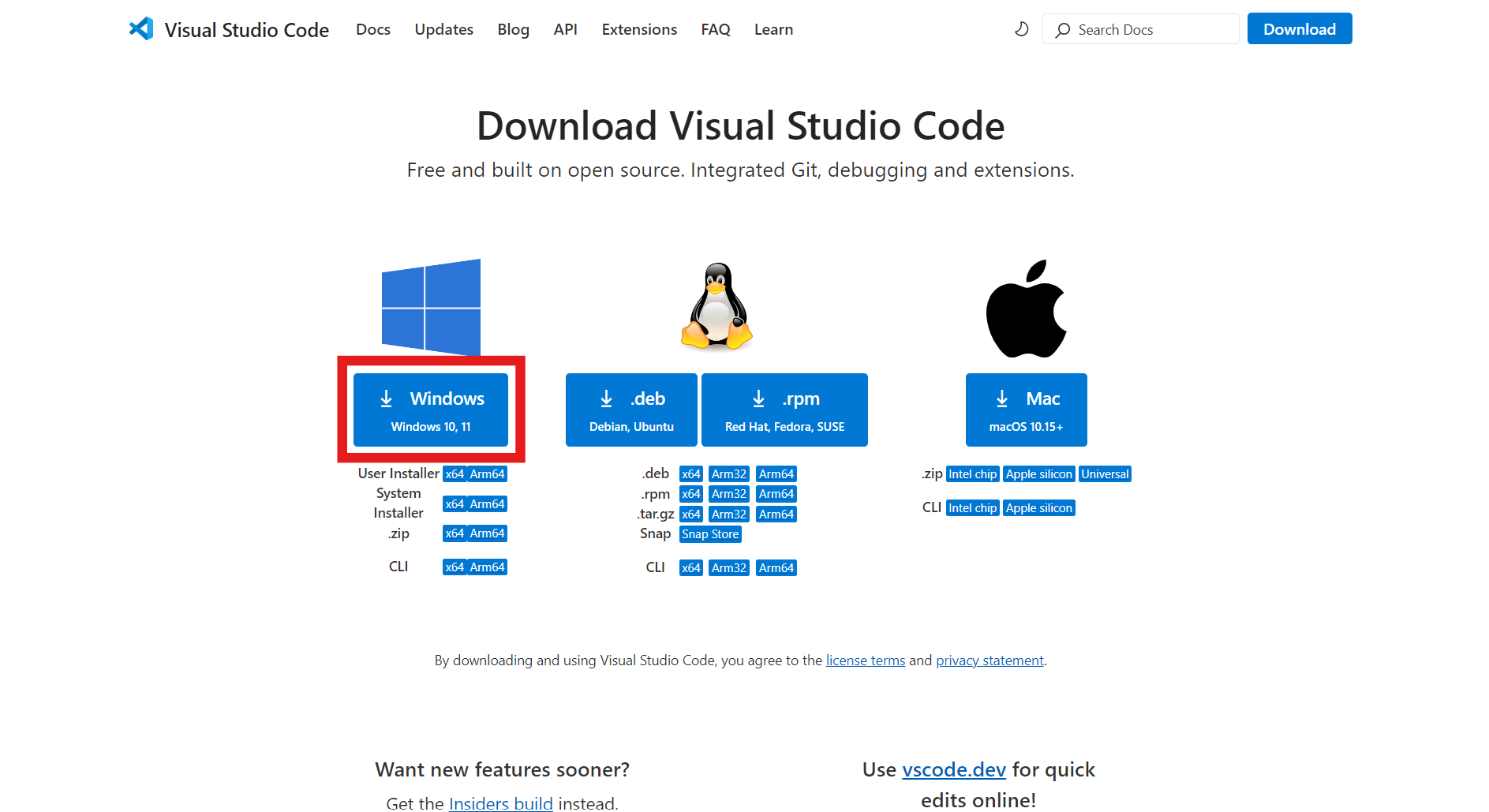
Task: Select Linux .tar.gz Arm64
Action: (776, 515)
